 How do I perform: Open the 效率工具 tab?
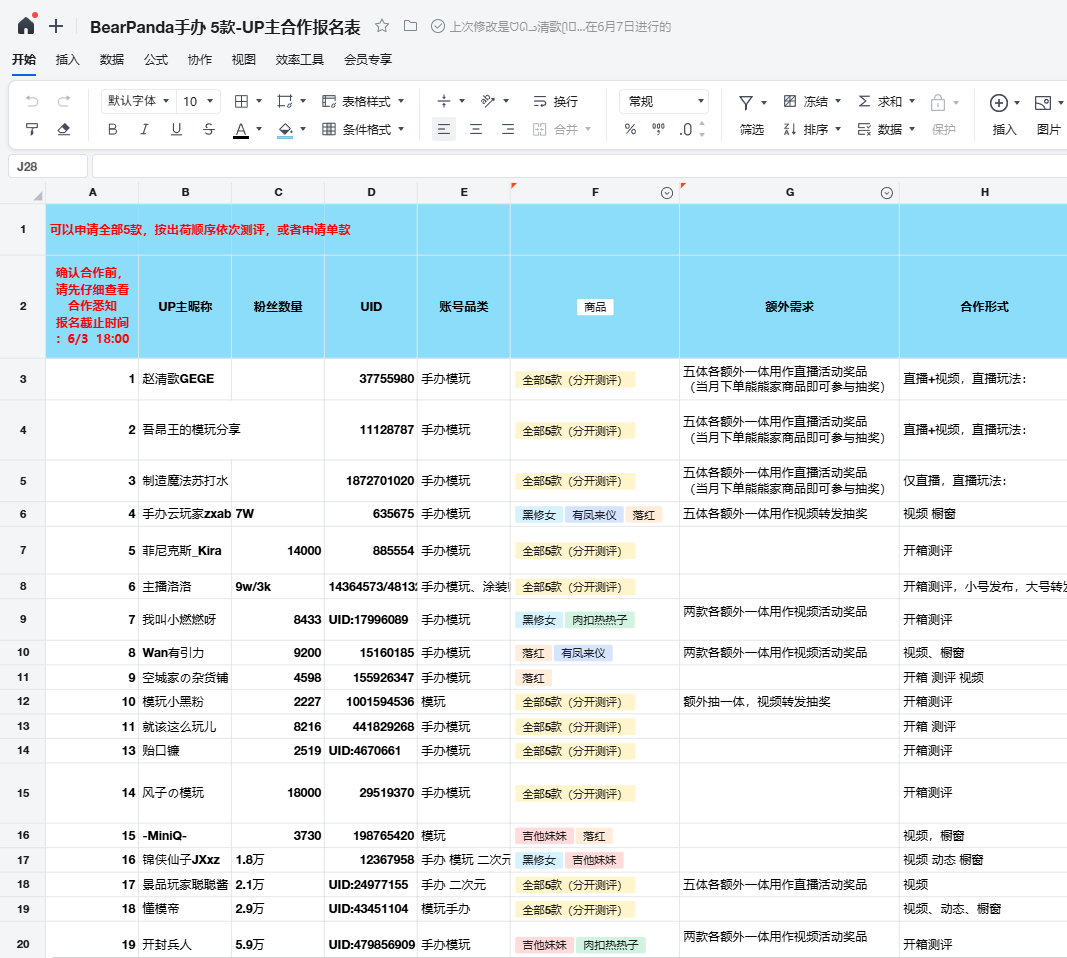click(299, 60)
